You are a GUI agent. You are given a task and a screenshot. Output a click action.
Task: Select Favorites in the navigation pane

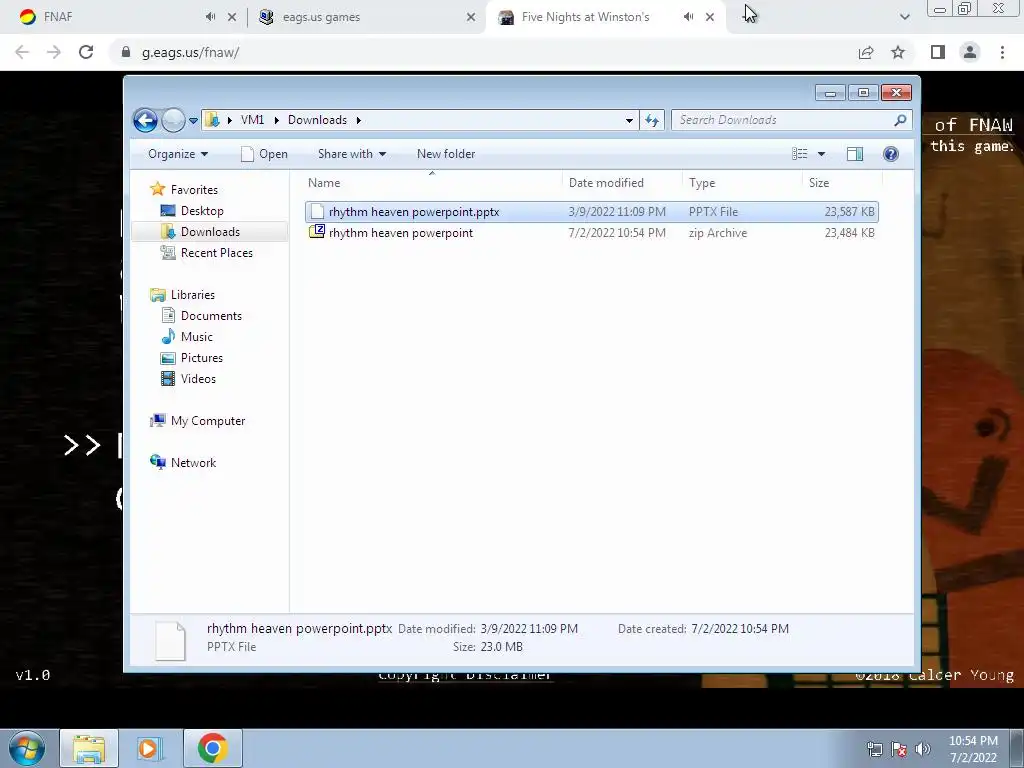[194, 189]
